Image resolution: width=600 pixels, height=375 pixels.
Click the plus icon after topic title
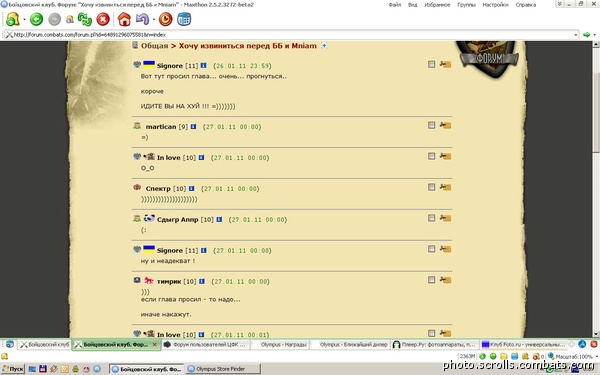(x=324, y=46)
